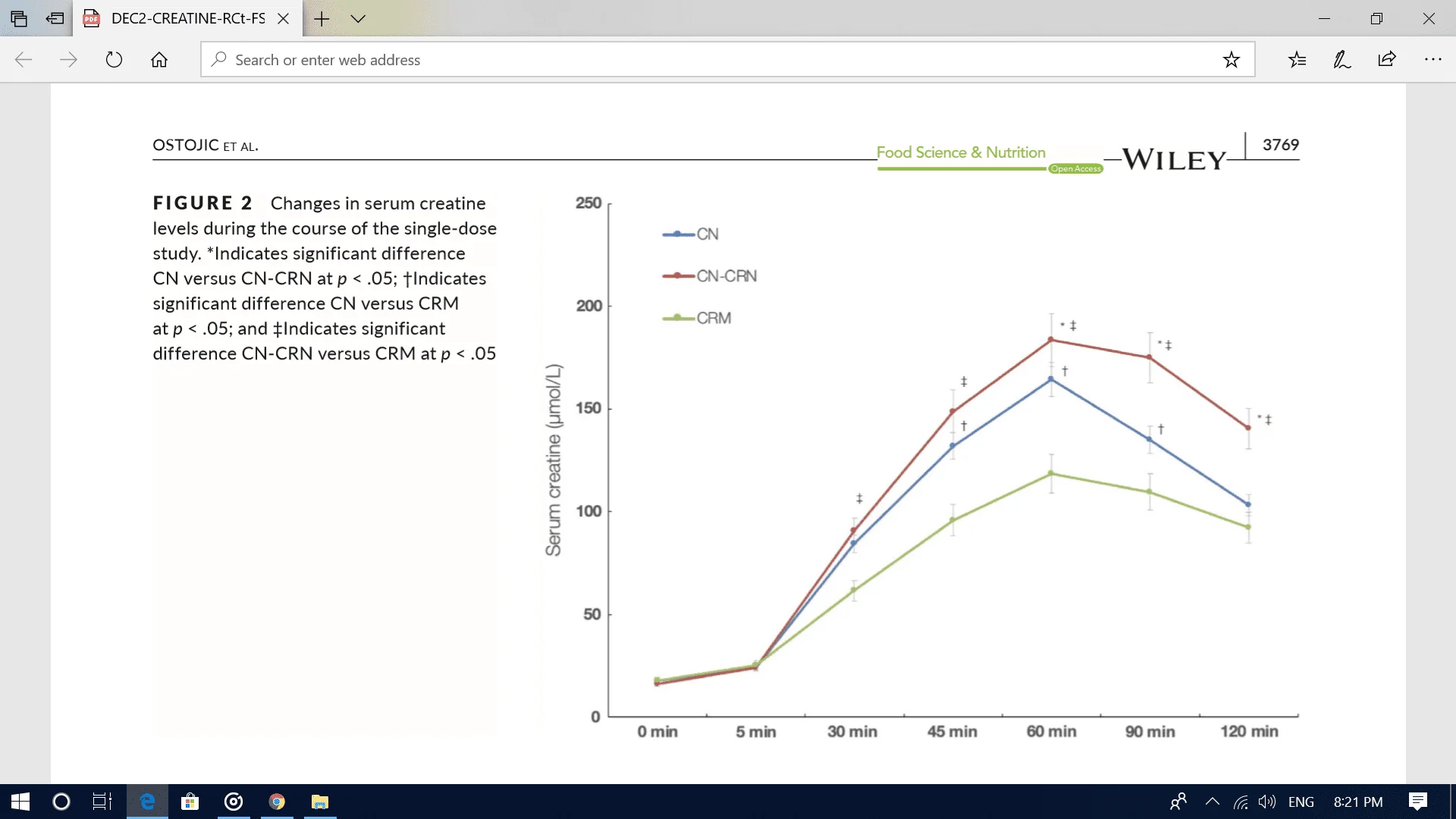Click the OSTOJIC ET AL. header text
The image size is (1456, 819).
tap(206, 145)
